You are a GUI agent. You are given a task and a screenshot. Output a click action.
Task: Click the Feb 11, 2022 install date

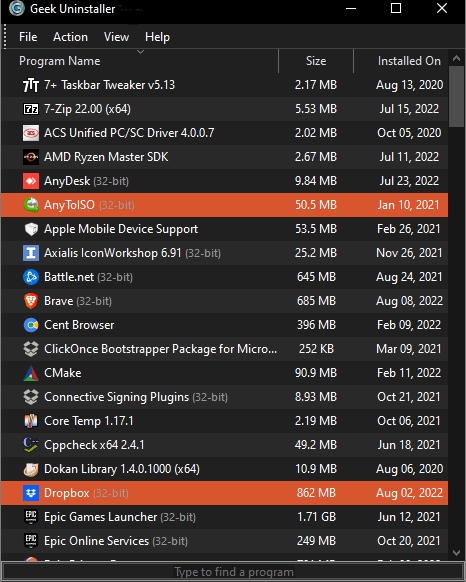(409, 373)
